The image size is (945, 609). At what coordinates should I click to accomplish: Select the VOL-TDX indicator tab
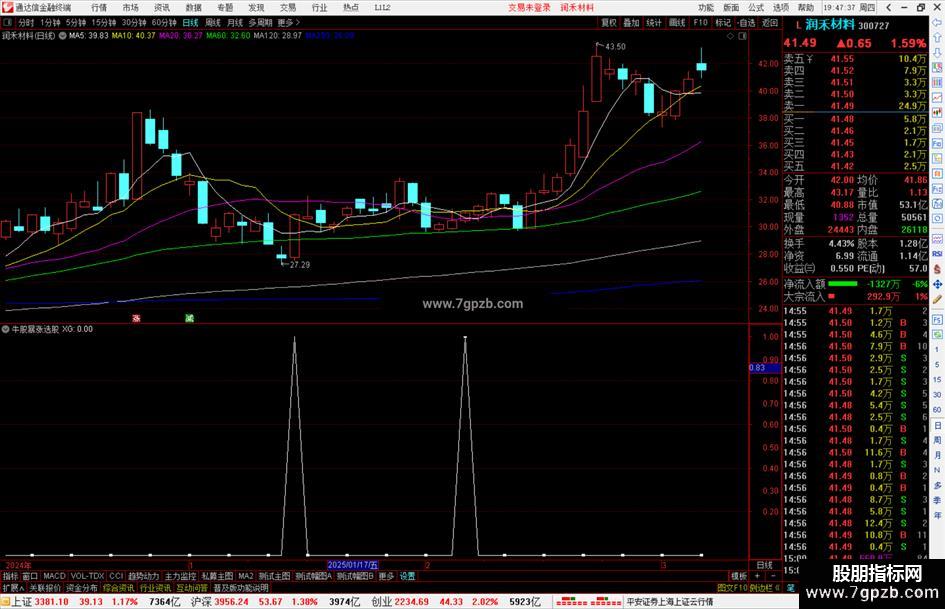click(87, 576)
